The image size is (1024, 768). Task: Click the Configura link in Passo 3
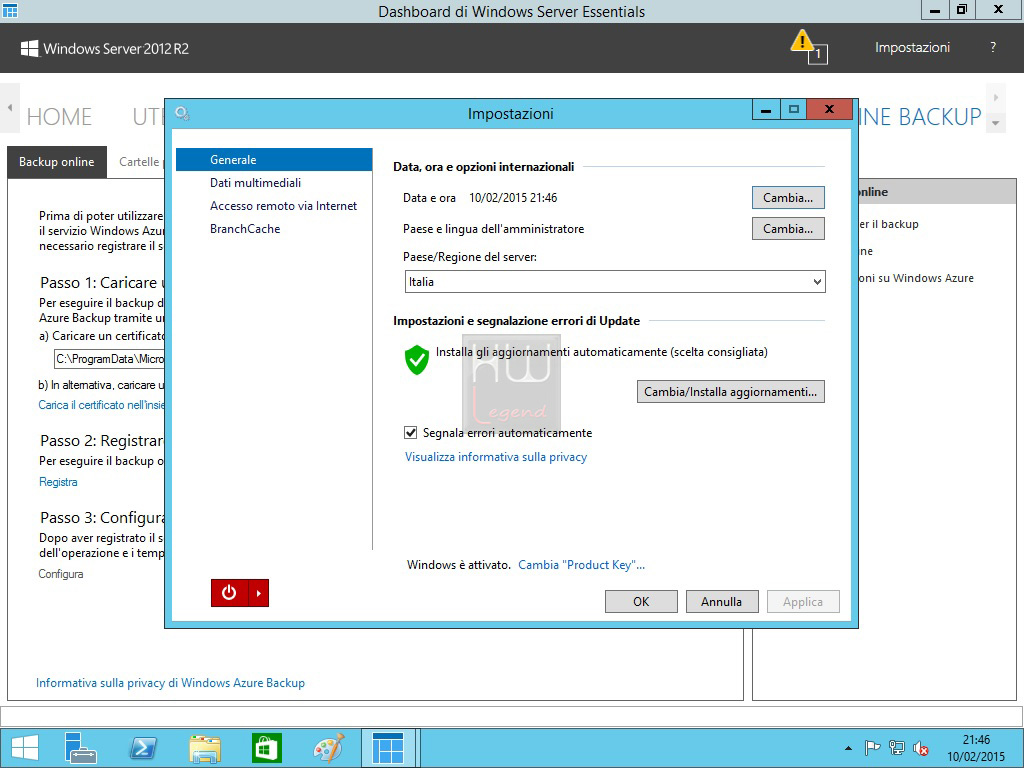pyautogui.click(x=61, y=574)
